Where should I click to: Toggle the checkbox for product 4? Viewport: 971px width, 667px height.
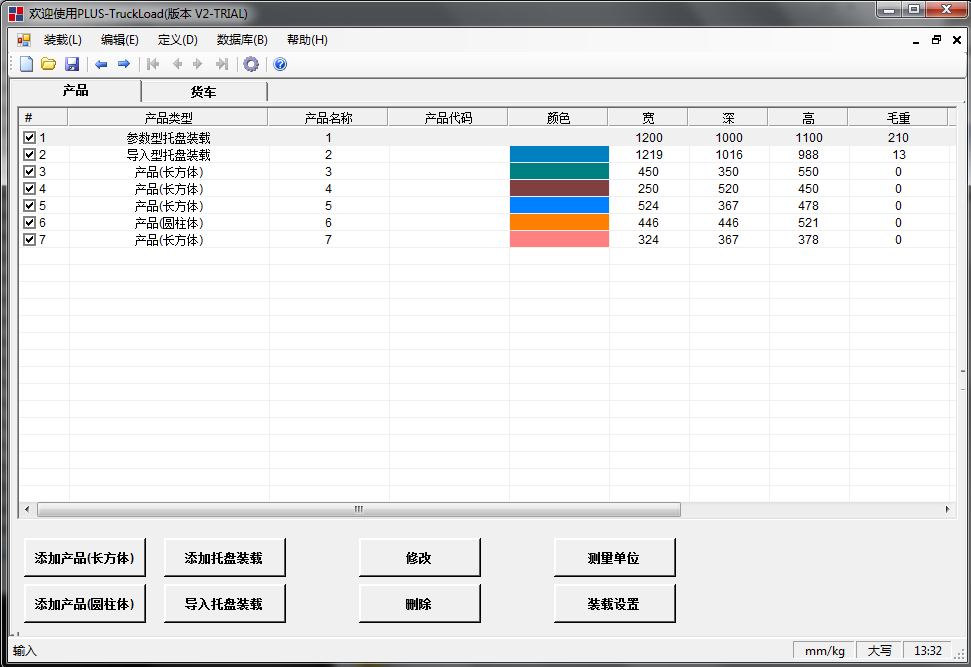(x=29, y=189)
